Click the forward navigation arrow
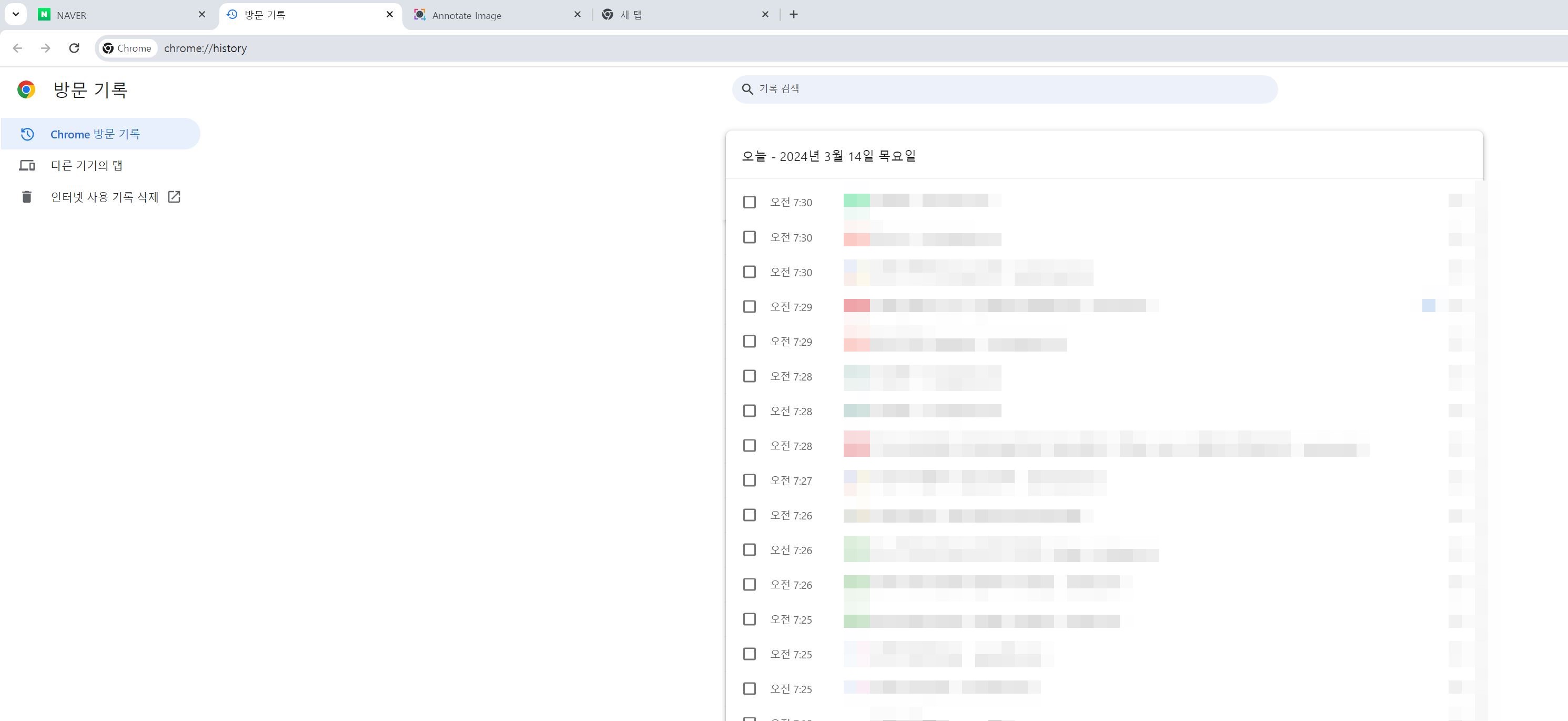 [46, 48]
